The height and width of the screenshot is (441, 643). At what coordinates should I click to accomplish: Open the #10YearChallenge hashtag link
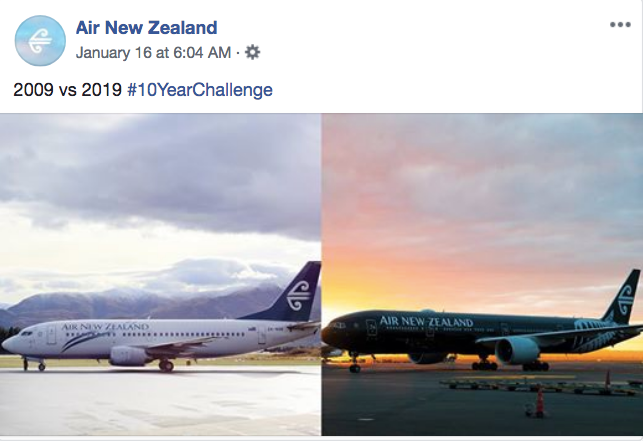click(x=200, y=90)
